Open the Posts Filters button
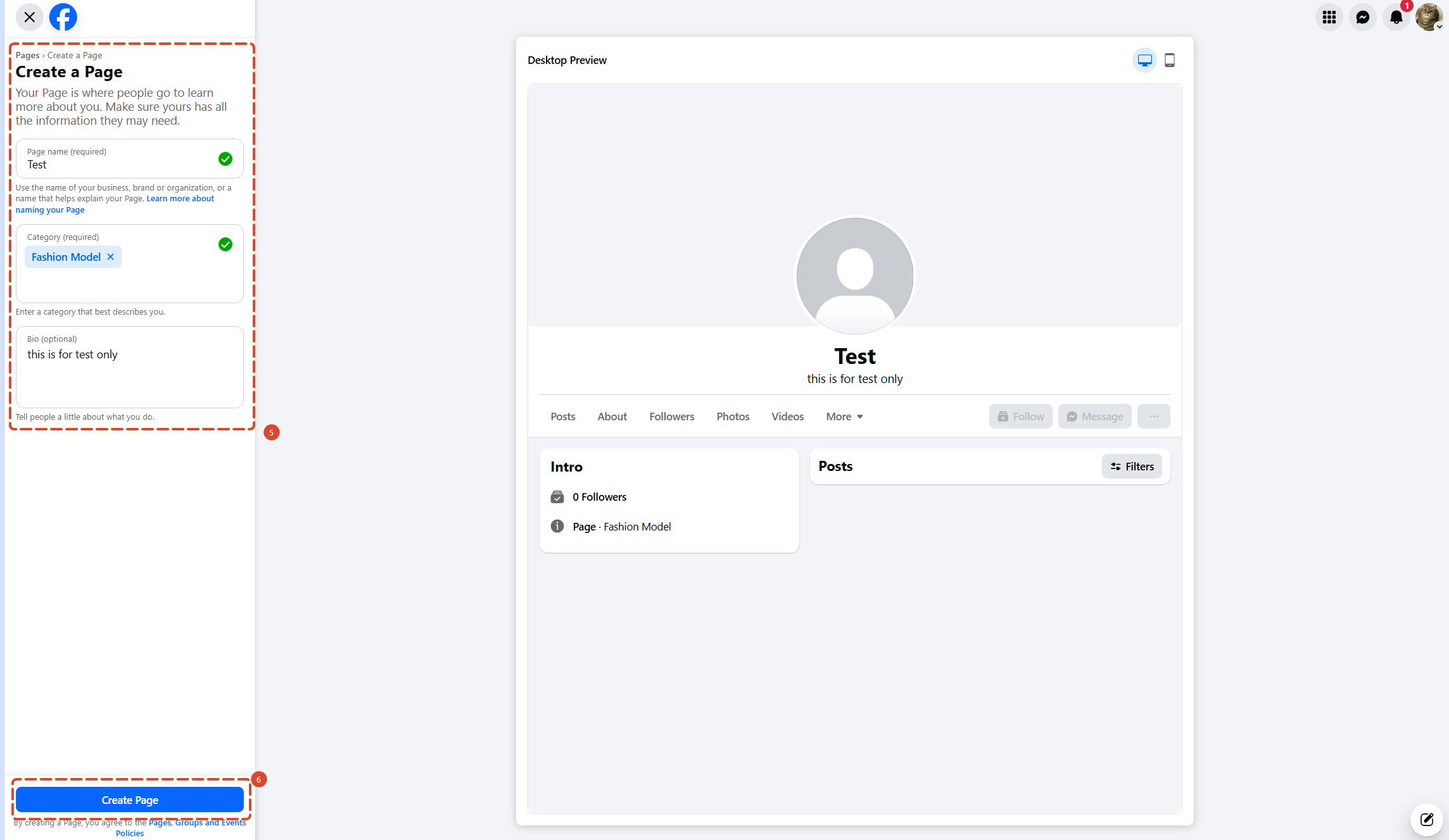1449x840 pixels. [x=1132, y=466]
